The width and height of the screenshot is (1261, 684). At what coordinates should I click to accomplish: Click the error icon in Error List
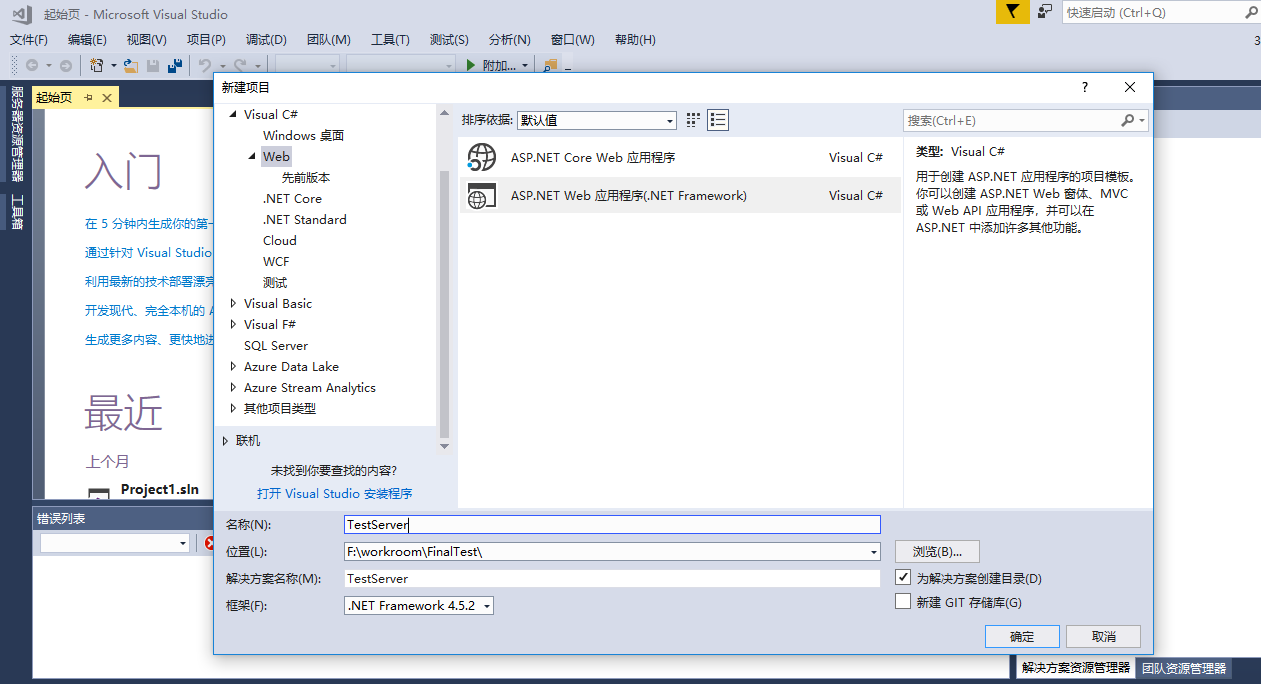tap(210, 543)
